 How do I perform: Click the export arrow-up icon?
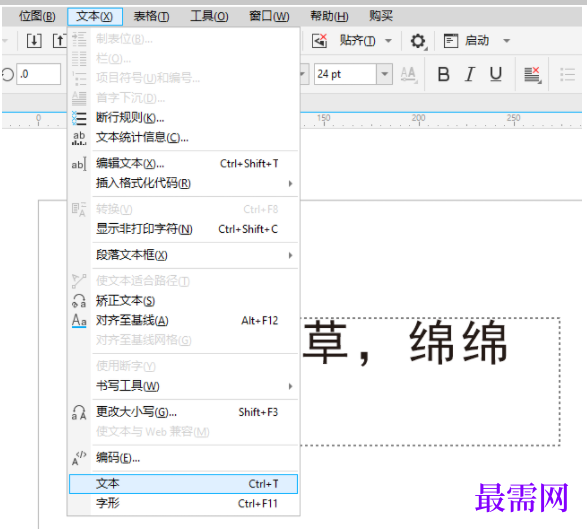59,40
